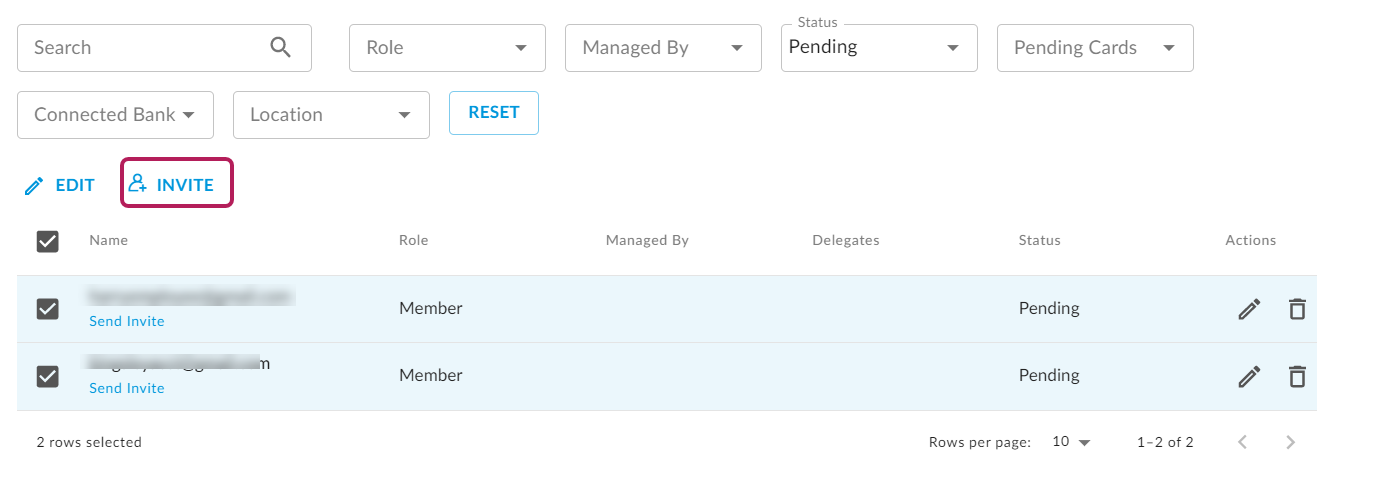The image size is (1374, 482).
Task: Click the pencil icon beside EDIT
Action: [x=35, y=186]
